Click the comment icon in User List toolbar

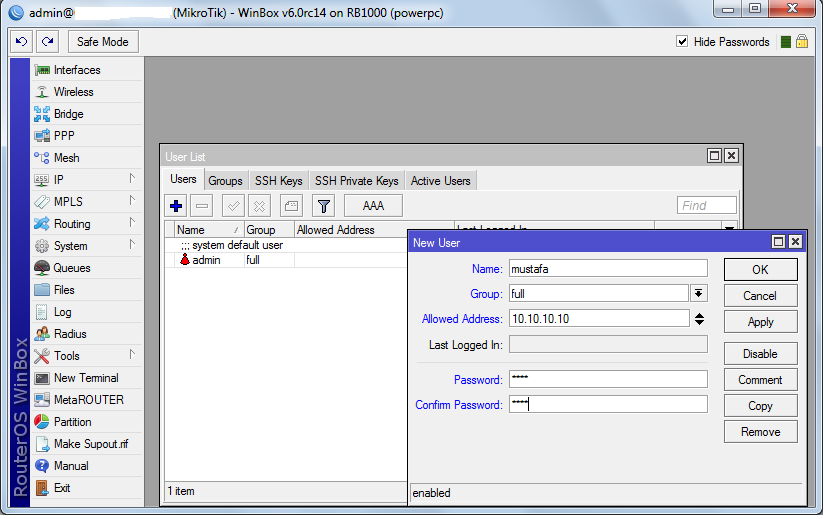(x=291, y=205)
